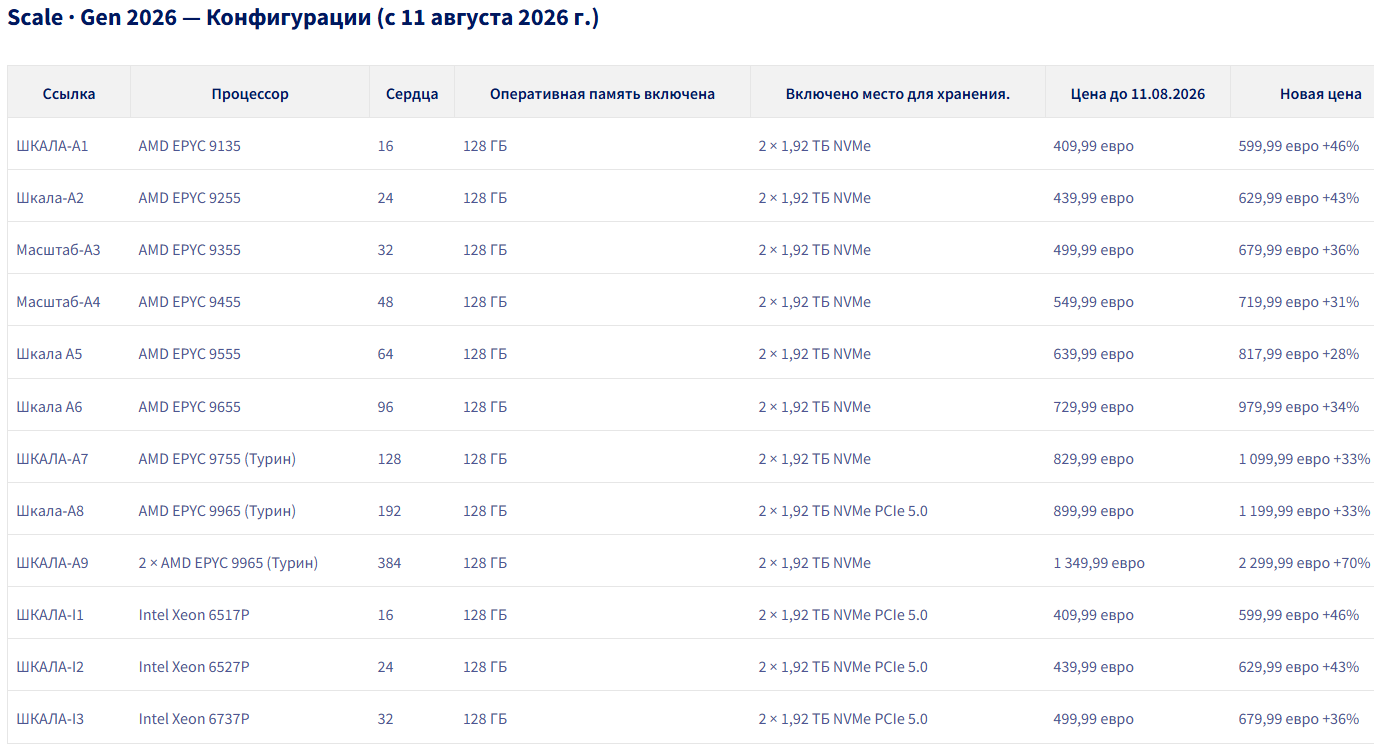Select the 'Процессор' column header
The height and width of the screenshot is (750, 1374).
tap(250, 94)
